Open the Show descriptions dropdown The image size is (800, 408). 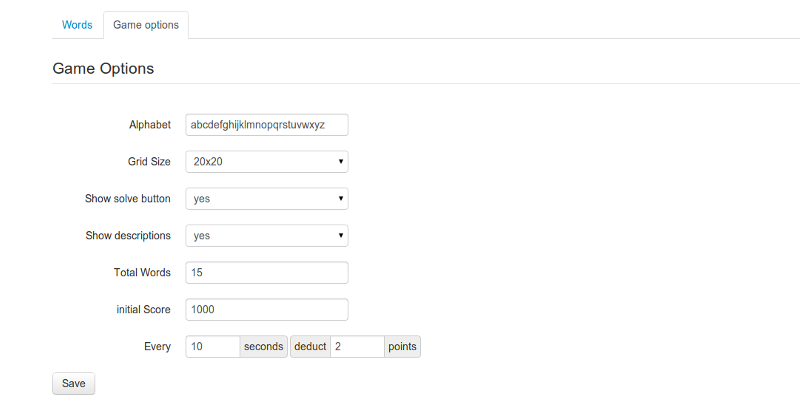267,236
